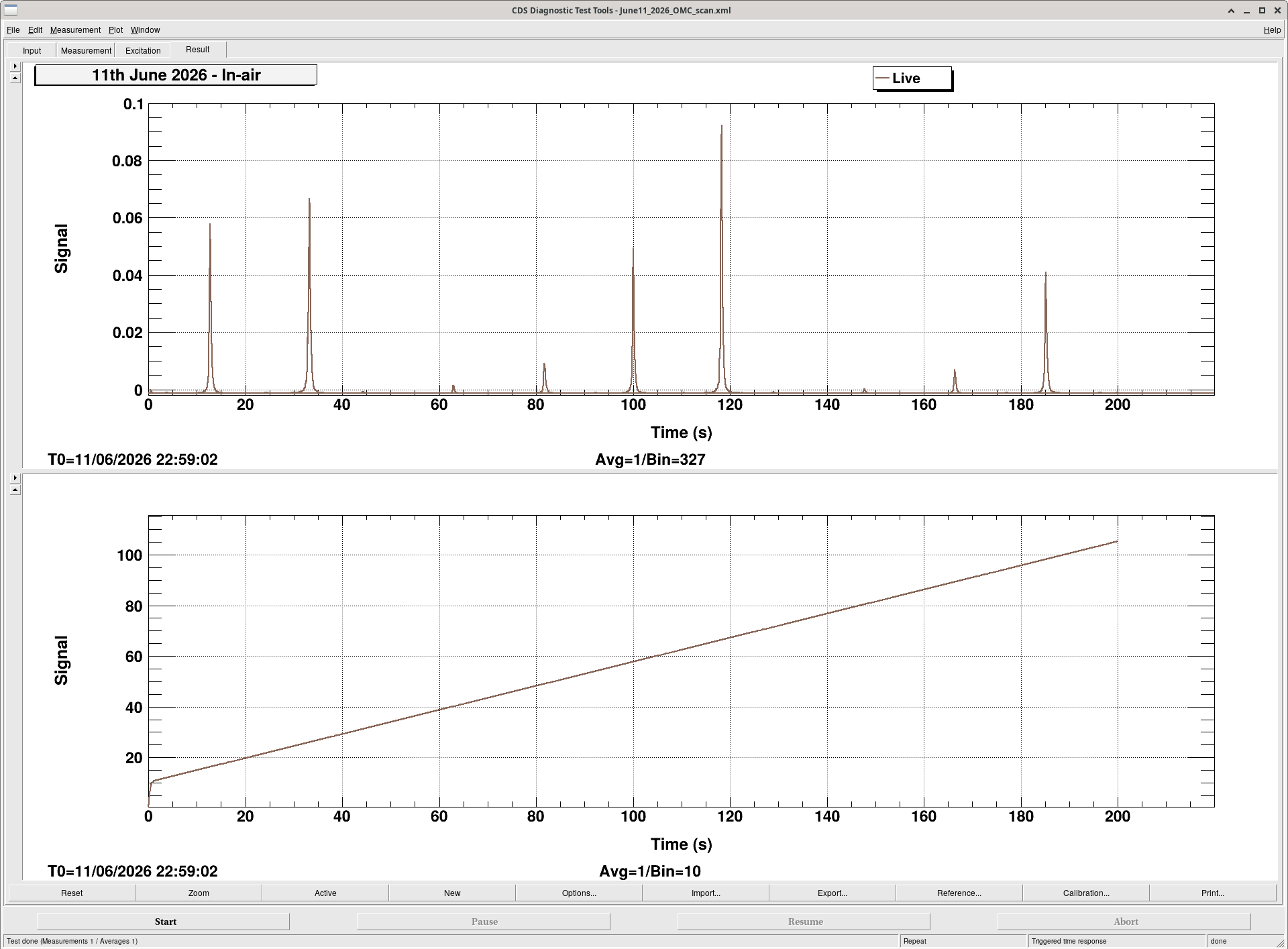The height and width of the screenshot is (949, 1288).
Task: Click the 'Avg=1/Bin=327' label
Action: [650, 459]
